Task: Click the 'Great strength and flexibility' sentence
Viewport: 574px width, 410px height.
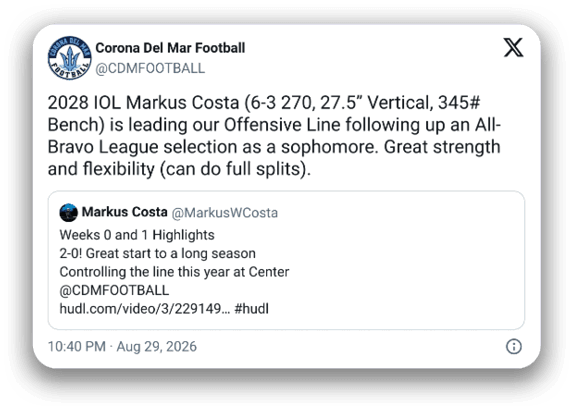Action: (x=274, y=158)
